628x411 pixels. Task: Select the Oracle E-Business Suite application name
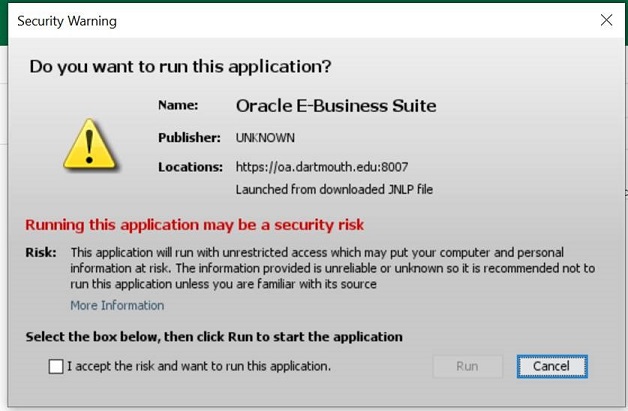tap(336, 105)
